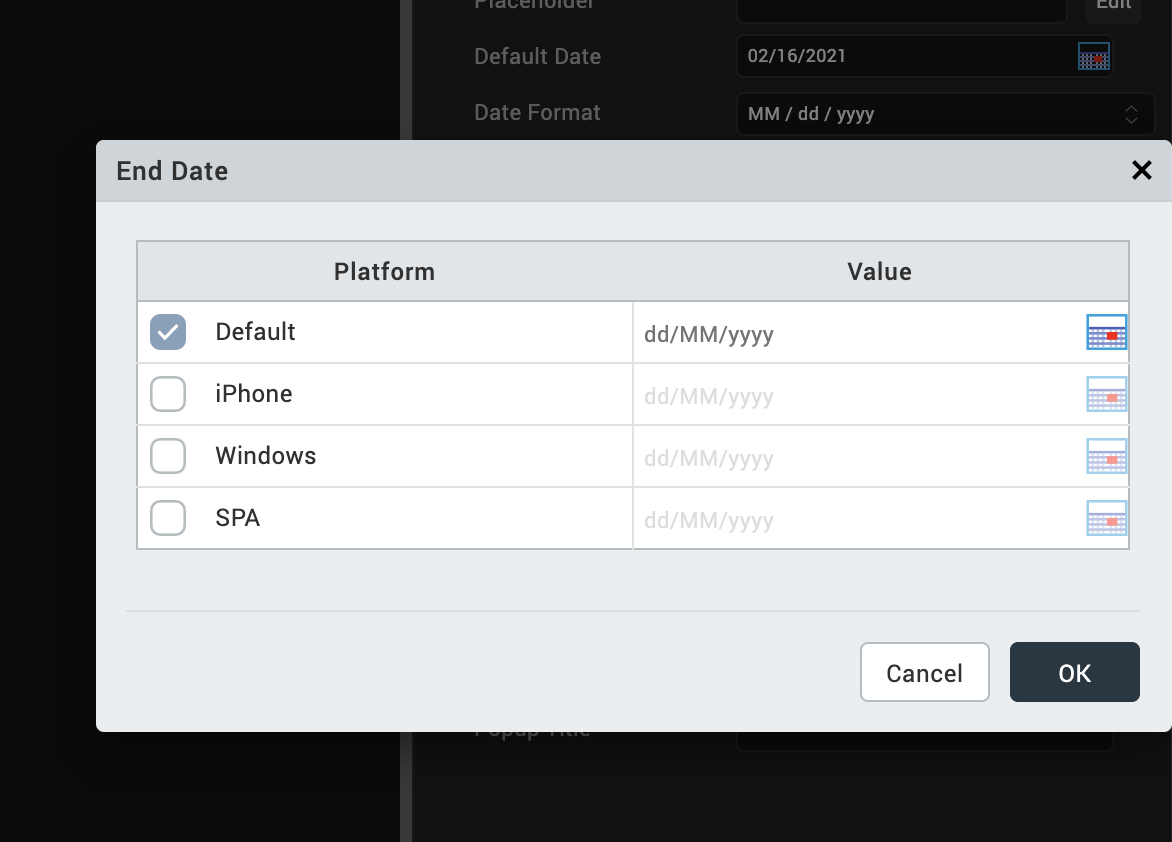This screenshot has height=842, width=1172.
Task: Tick the SPA platform checkbox
Action: tap(168, 518)
